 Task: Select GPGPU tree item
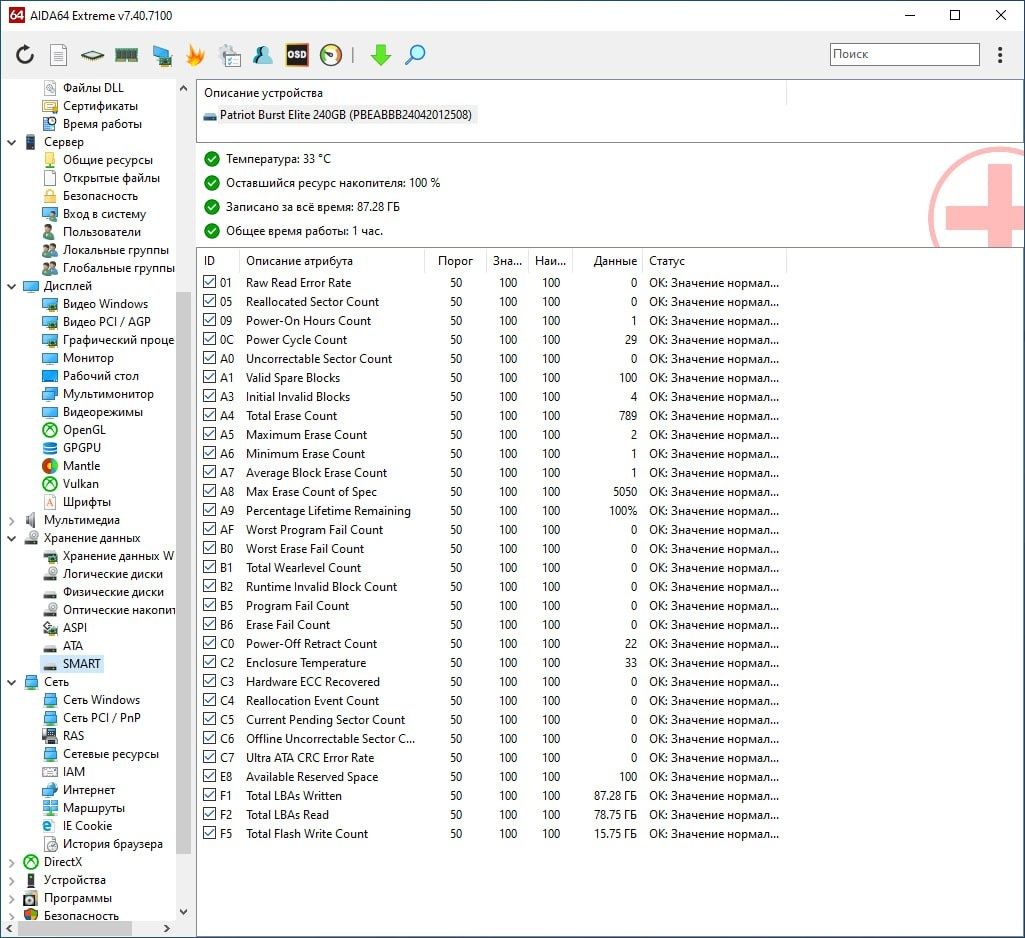(82, 448)
